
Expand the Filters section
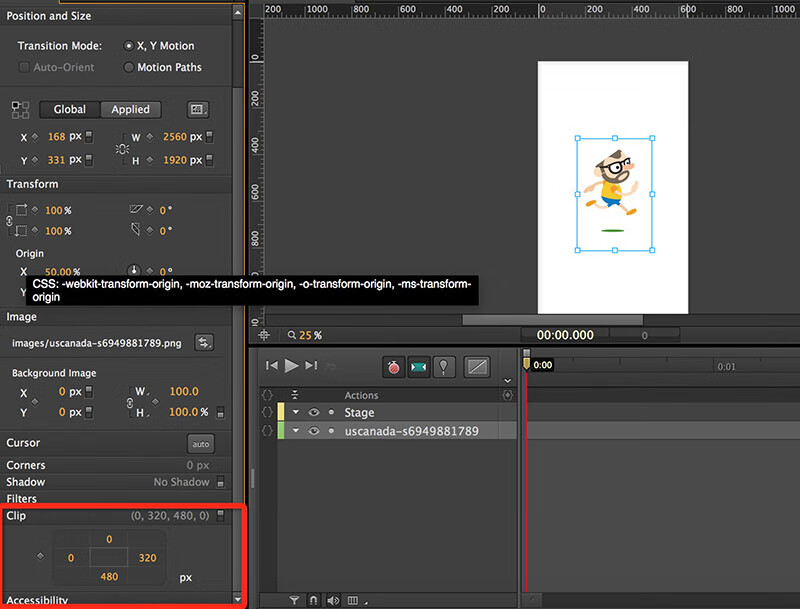[x=21, y=498]
